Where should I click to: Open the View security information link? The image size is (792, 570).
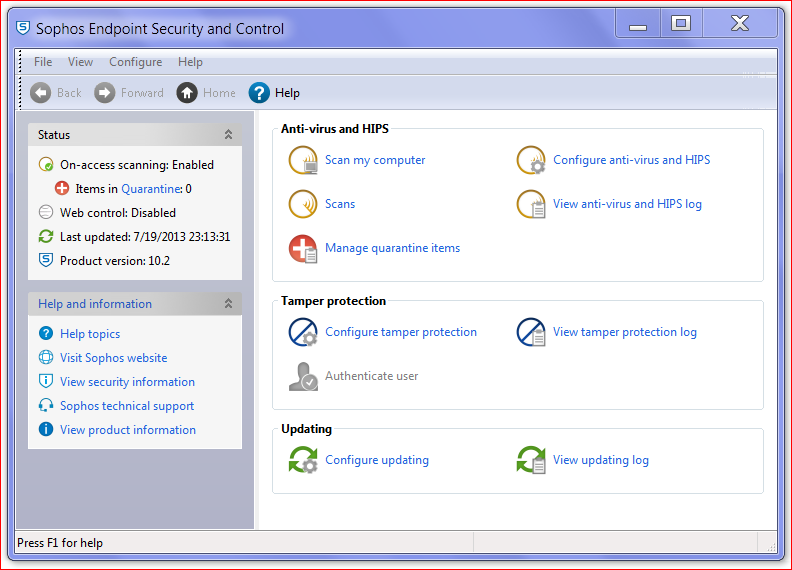pyautogui.click(x=127, y=382)
